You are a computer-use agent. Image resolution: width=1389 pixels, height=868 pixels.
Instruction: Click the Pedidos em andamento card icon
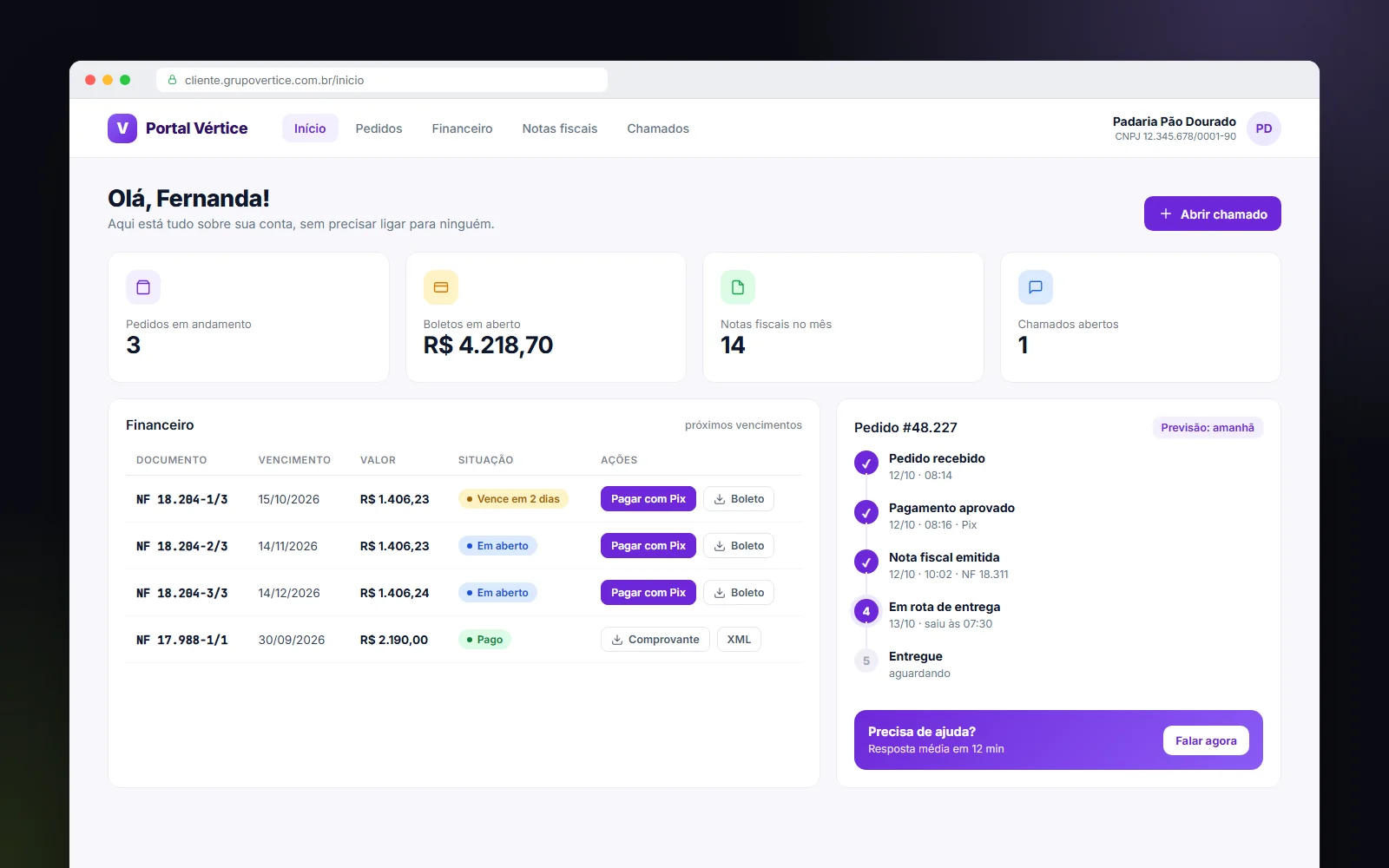(x=143, y=287)
